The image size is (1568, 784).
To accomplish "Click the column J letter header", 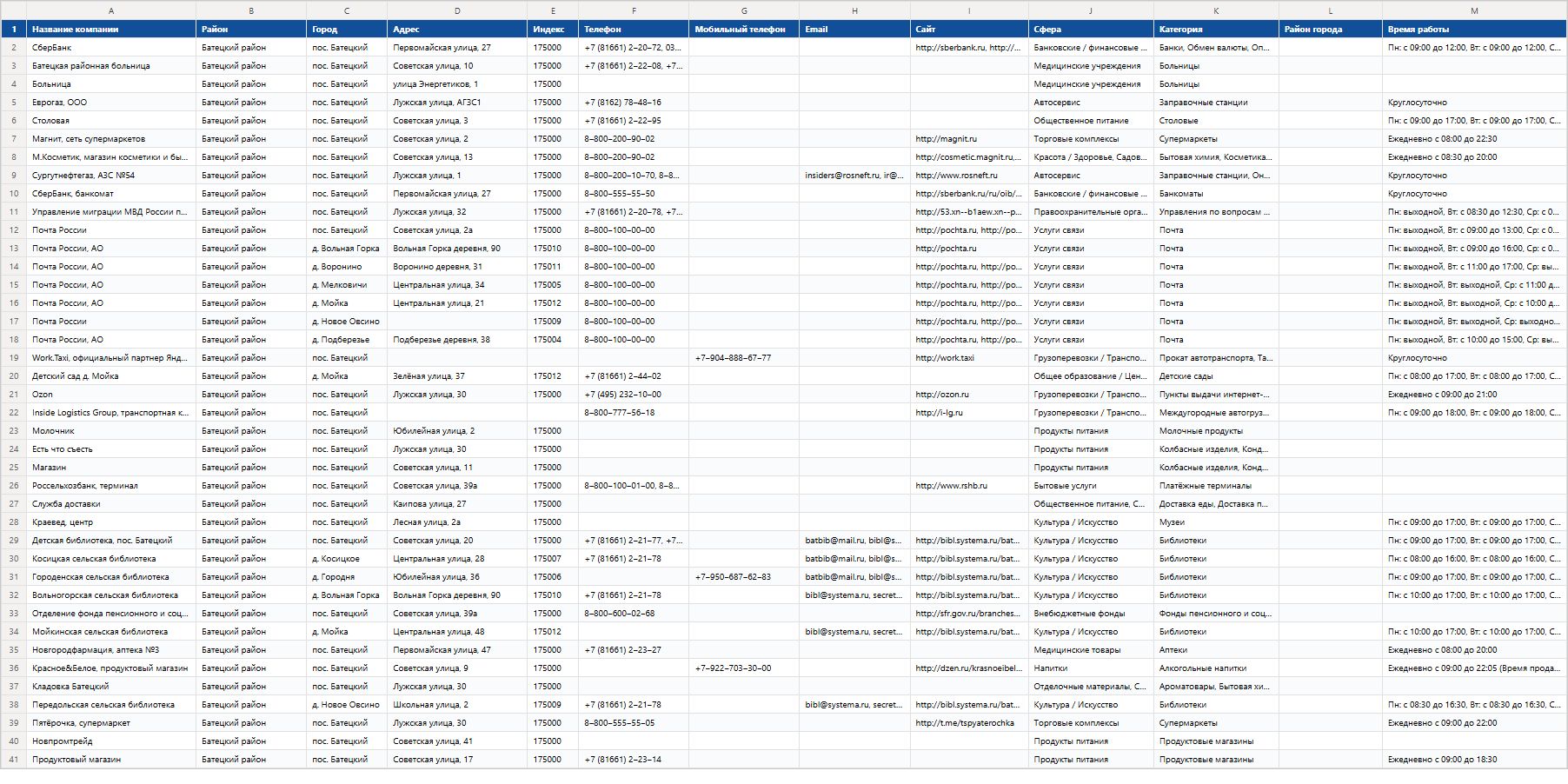I will tap(1091, 10).
